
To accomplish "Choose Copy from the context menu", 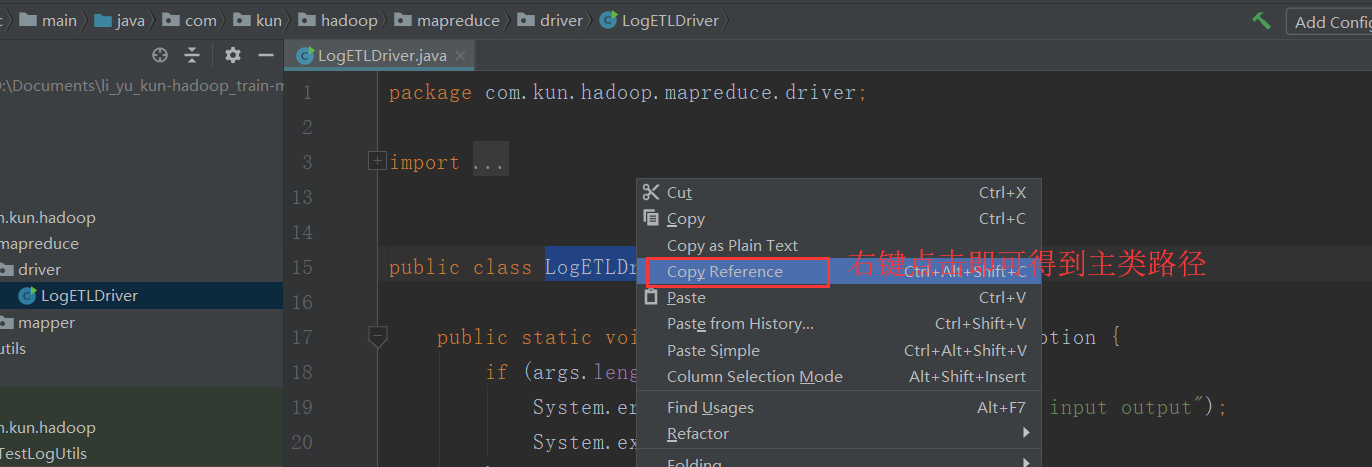I will tap(839, 218).
